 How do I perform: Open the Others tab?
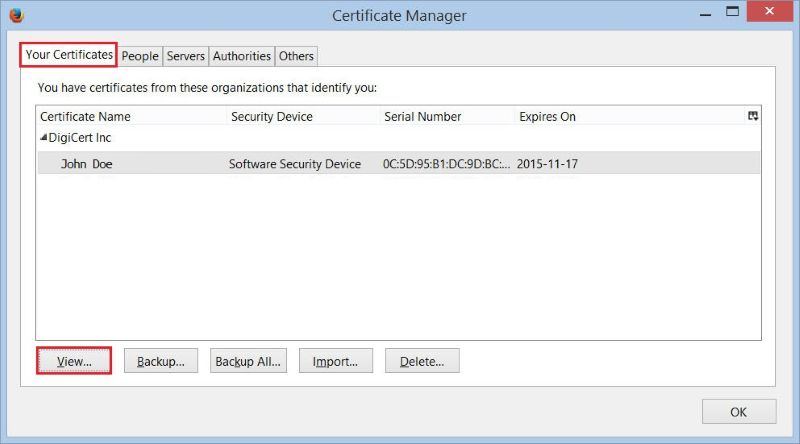(296, 56)
